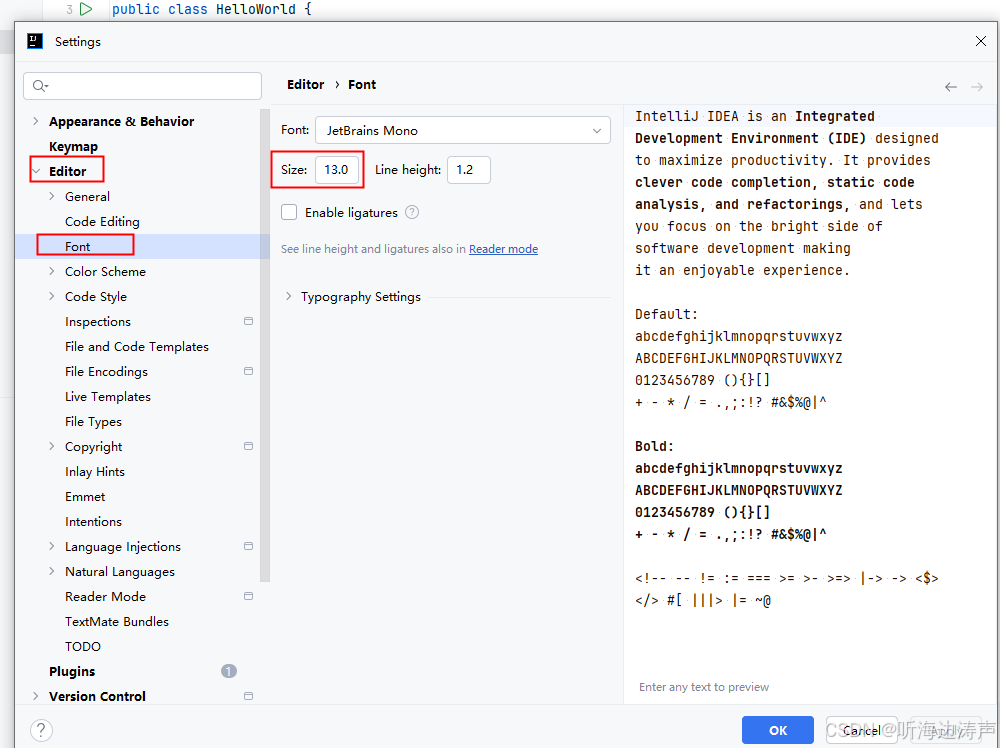The height and width of the screenshot is (748, 1000).
Task: Open TextMate Bundles settings page
Action: click(117, 621)
